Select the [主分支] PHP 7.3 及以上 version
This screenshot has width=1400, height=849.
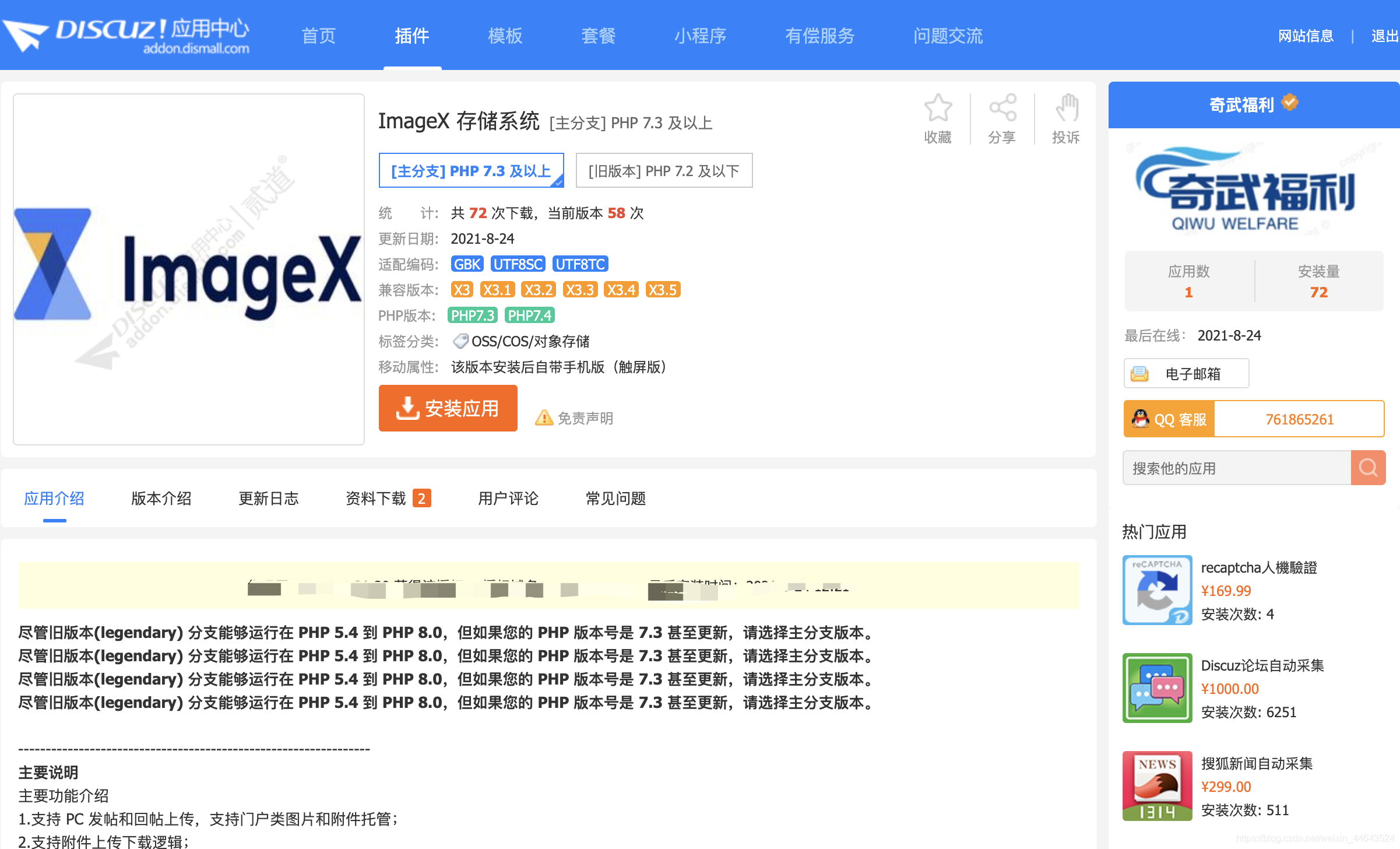[471, 170]
